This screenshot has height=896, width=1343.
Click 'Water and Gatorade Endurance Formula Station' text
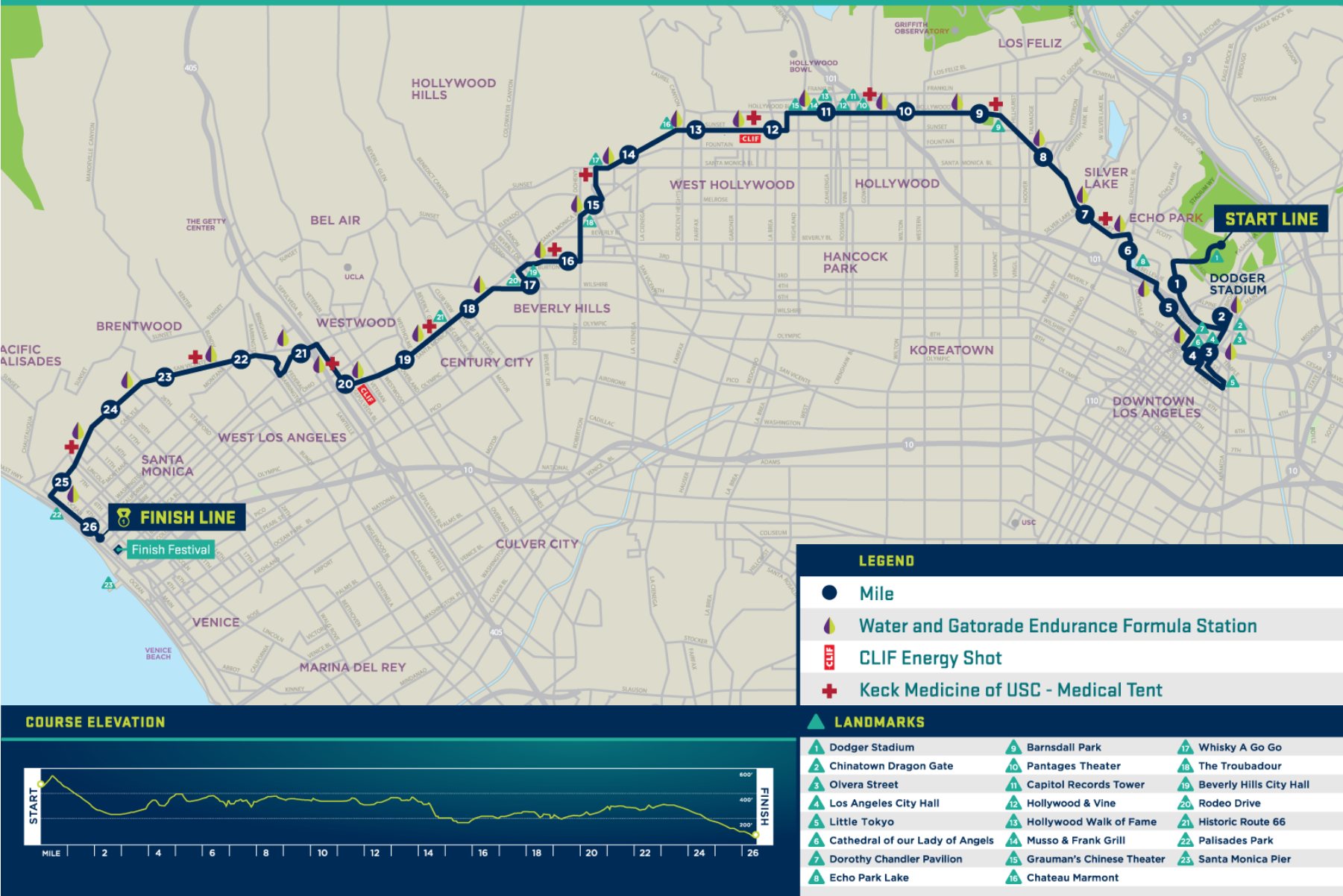coord(1058,626)
